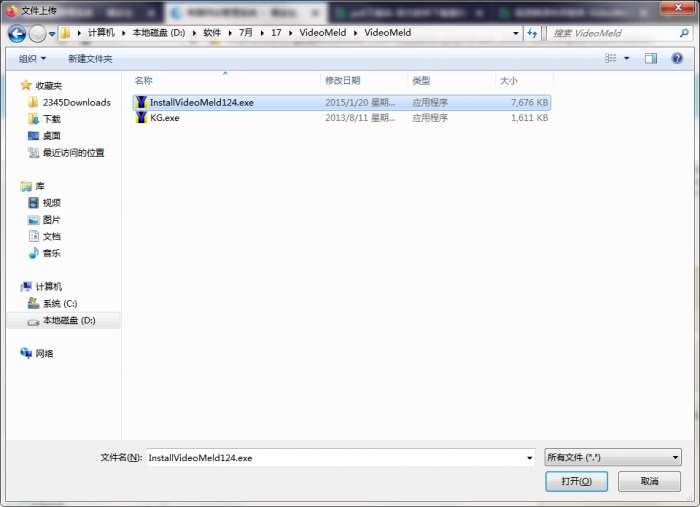Screen dimensions: 700x507
Task: Toggle the preview pane icon
Action: pyautogui.click(x=650, y=58)
